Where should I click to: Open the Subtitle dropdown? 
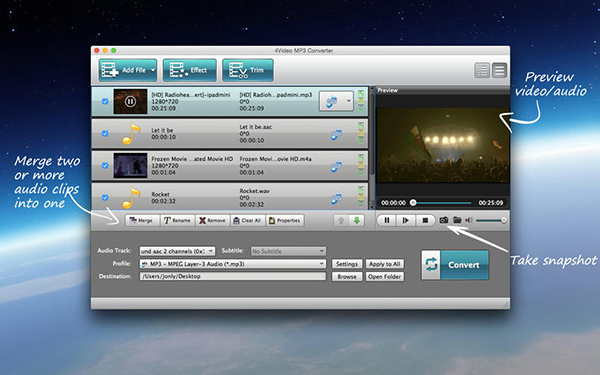point(289,251)
